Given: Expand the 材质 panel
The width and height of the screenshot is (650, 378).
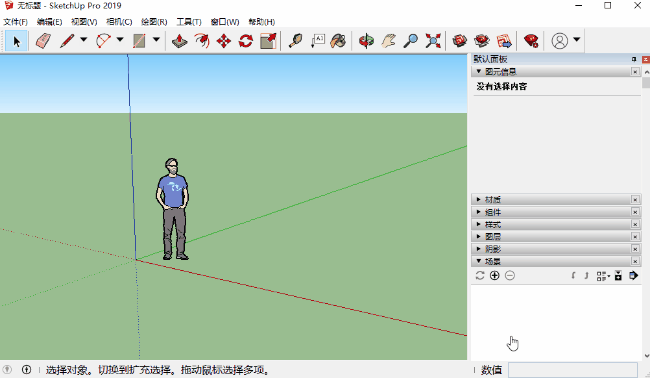Looking at the screenshot, I should point(479,199).
